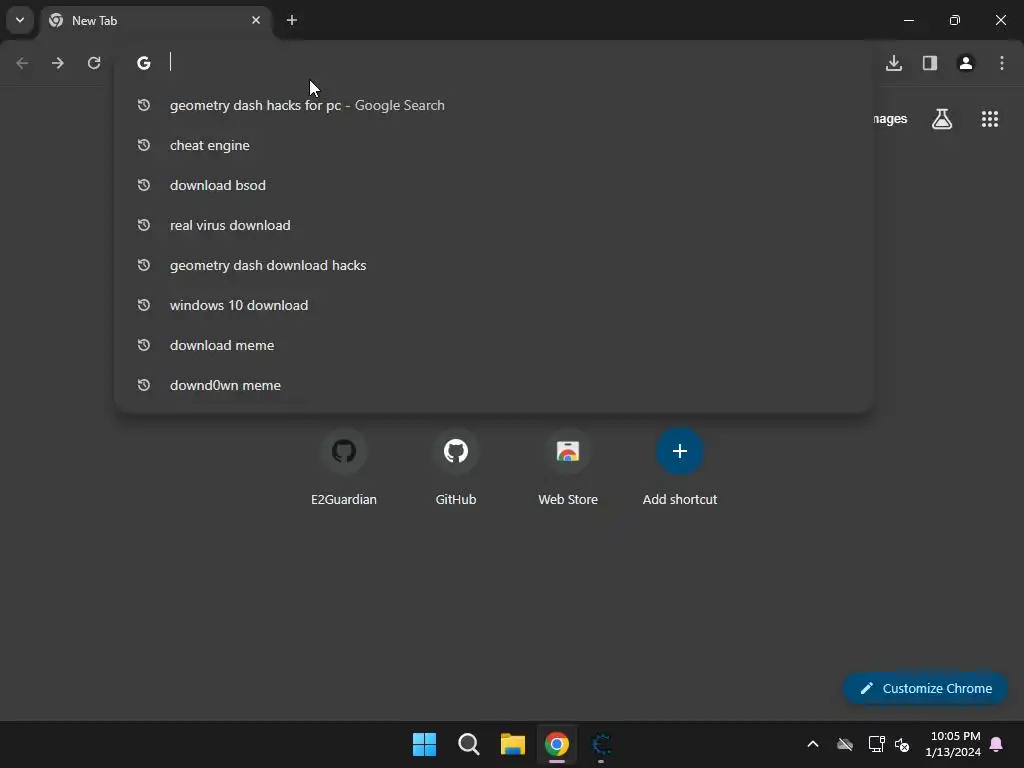Click history clock icon beside 'cheat engine'
The height and width of the screenshot is (768, 1024).
(x=144, y=145)
